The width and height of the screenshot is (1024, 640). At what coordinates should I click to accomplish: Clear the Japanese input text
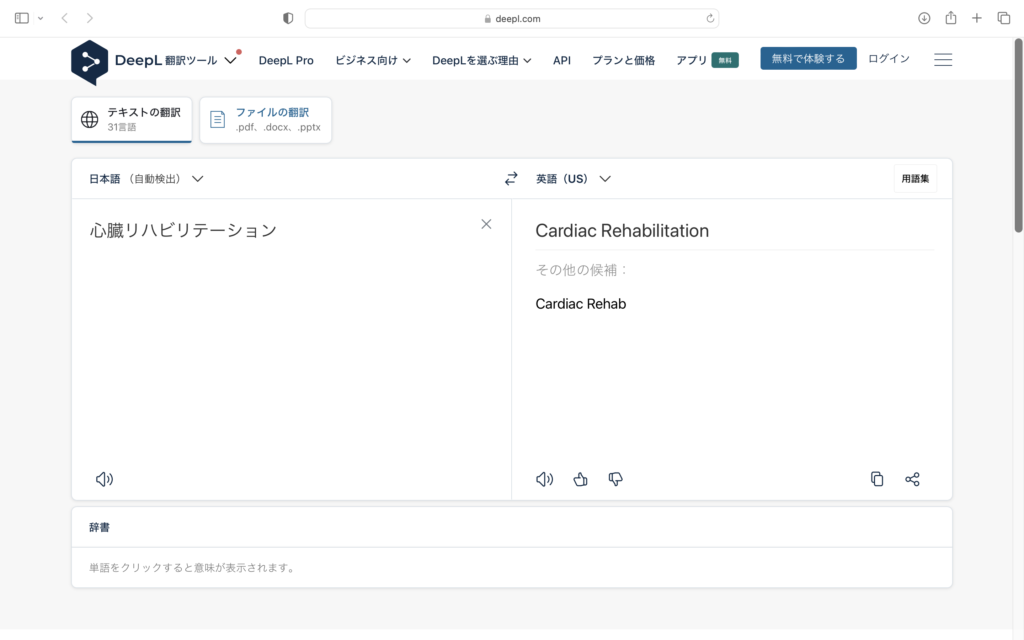[486, 224]
